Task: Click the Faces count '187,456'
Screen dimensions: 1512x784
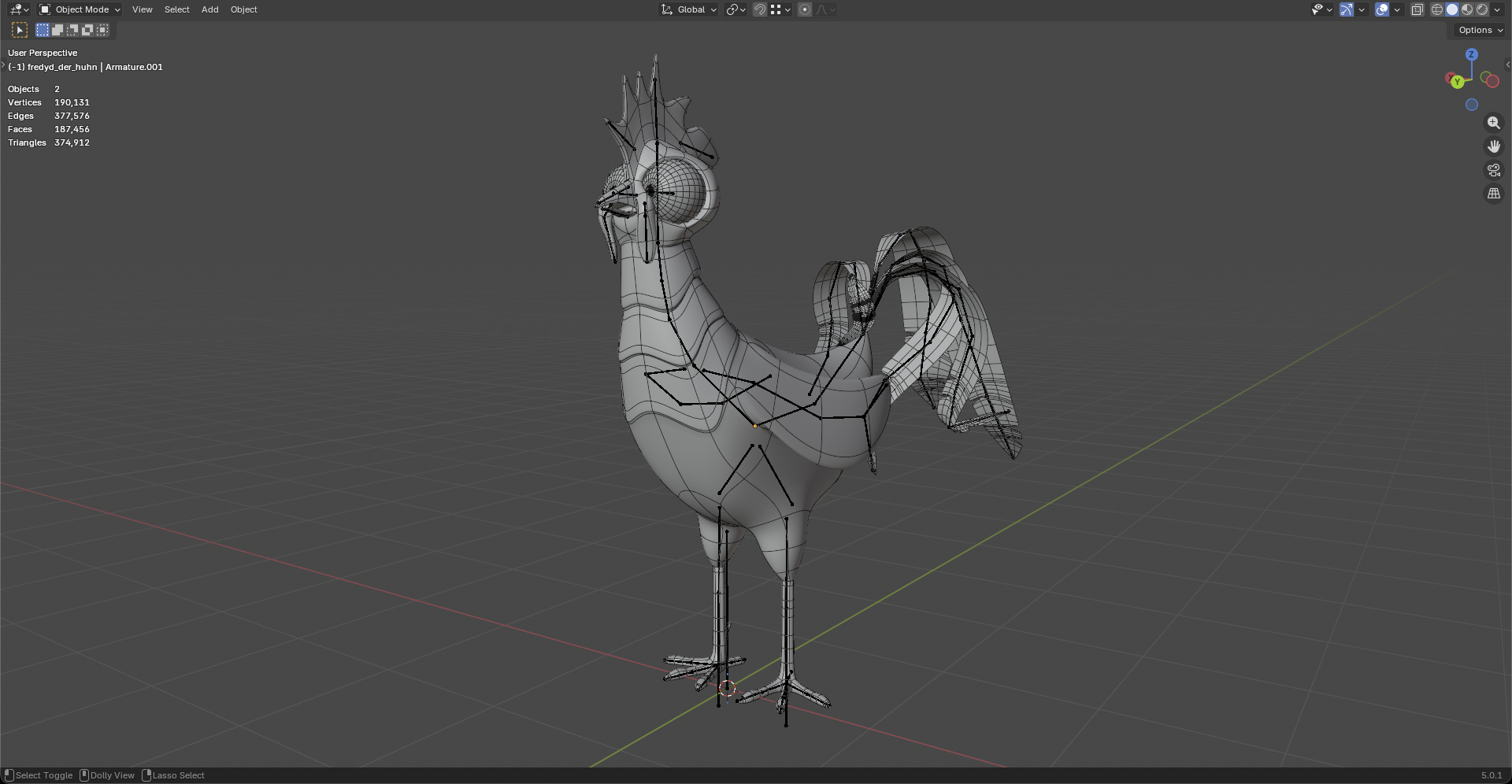Action: click(72, 129)
